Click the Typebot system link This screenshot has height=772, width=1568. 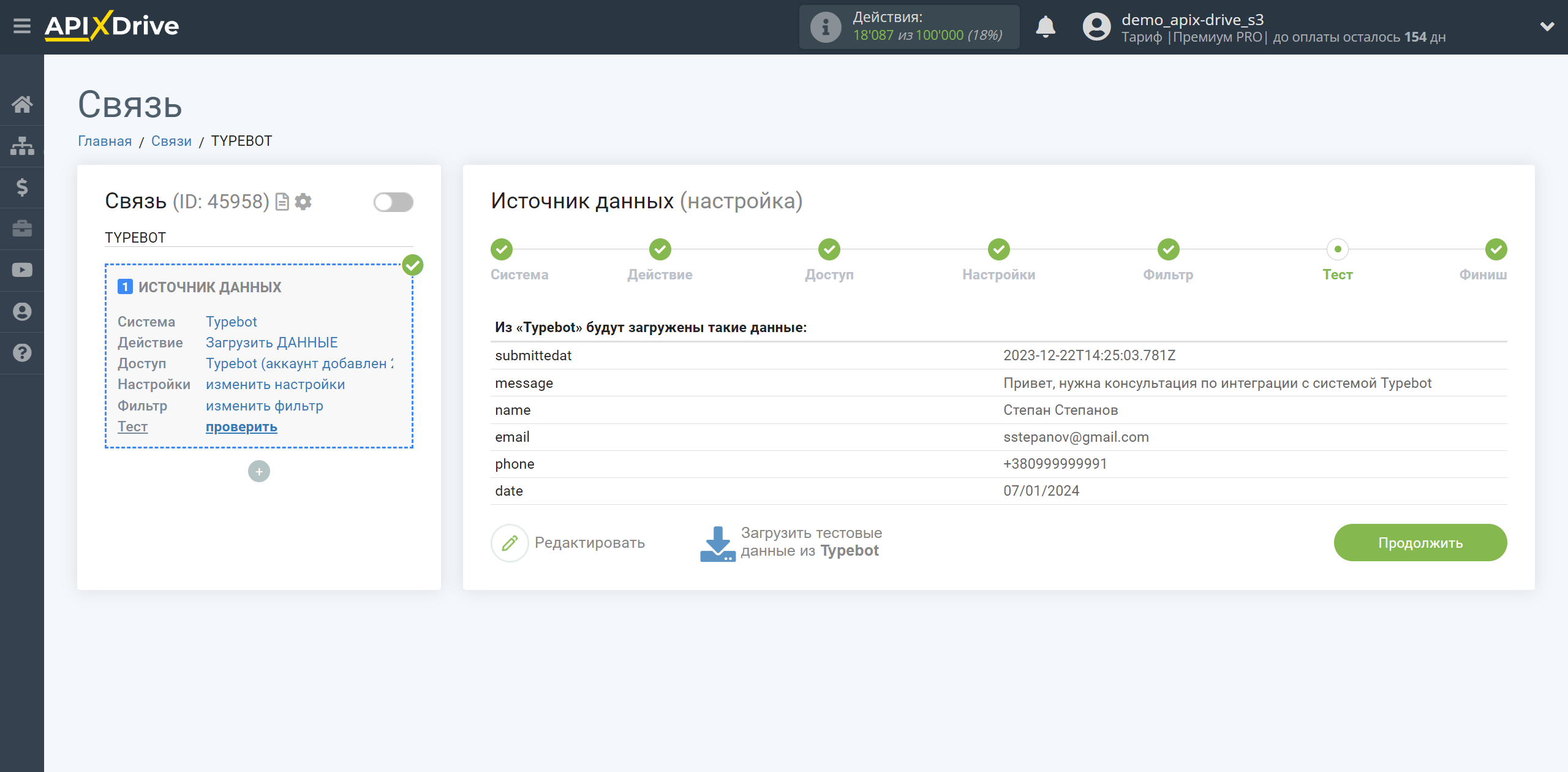(231, 322)
